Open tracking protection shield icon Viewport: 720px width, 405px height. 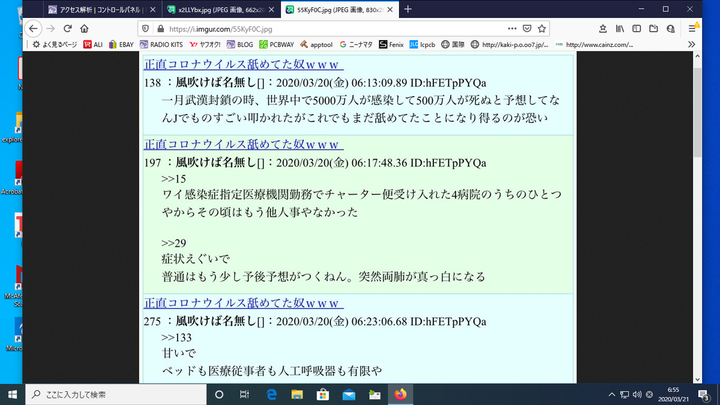[146, 28]
